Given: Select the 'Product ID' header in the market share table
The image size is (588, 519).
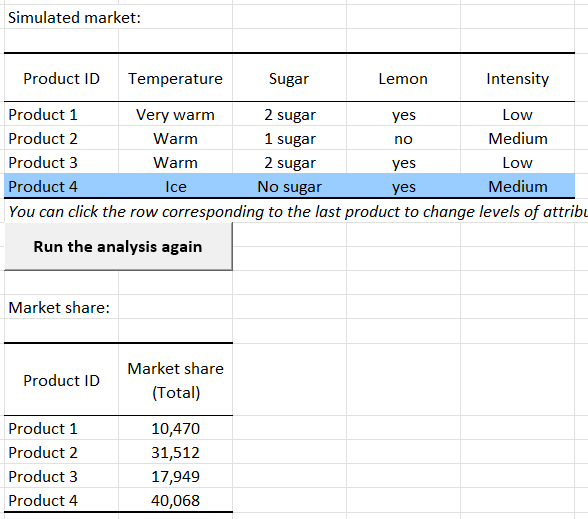Looking at the screenshot, I should [x=62, y=381].
